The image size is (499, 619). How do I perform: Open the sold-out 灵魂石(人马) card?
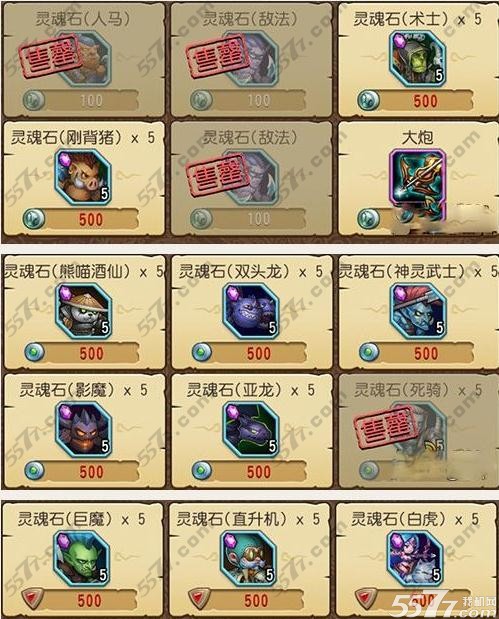click(x=83, y=60)
